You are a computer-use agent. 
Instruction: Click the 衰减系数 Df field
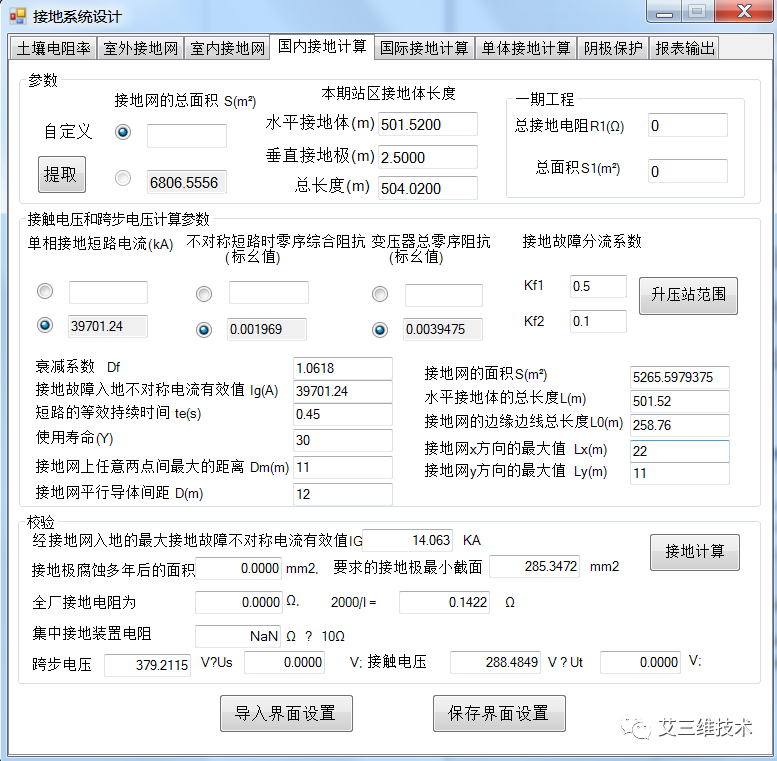[342, 368]
